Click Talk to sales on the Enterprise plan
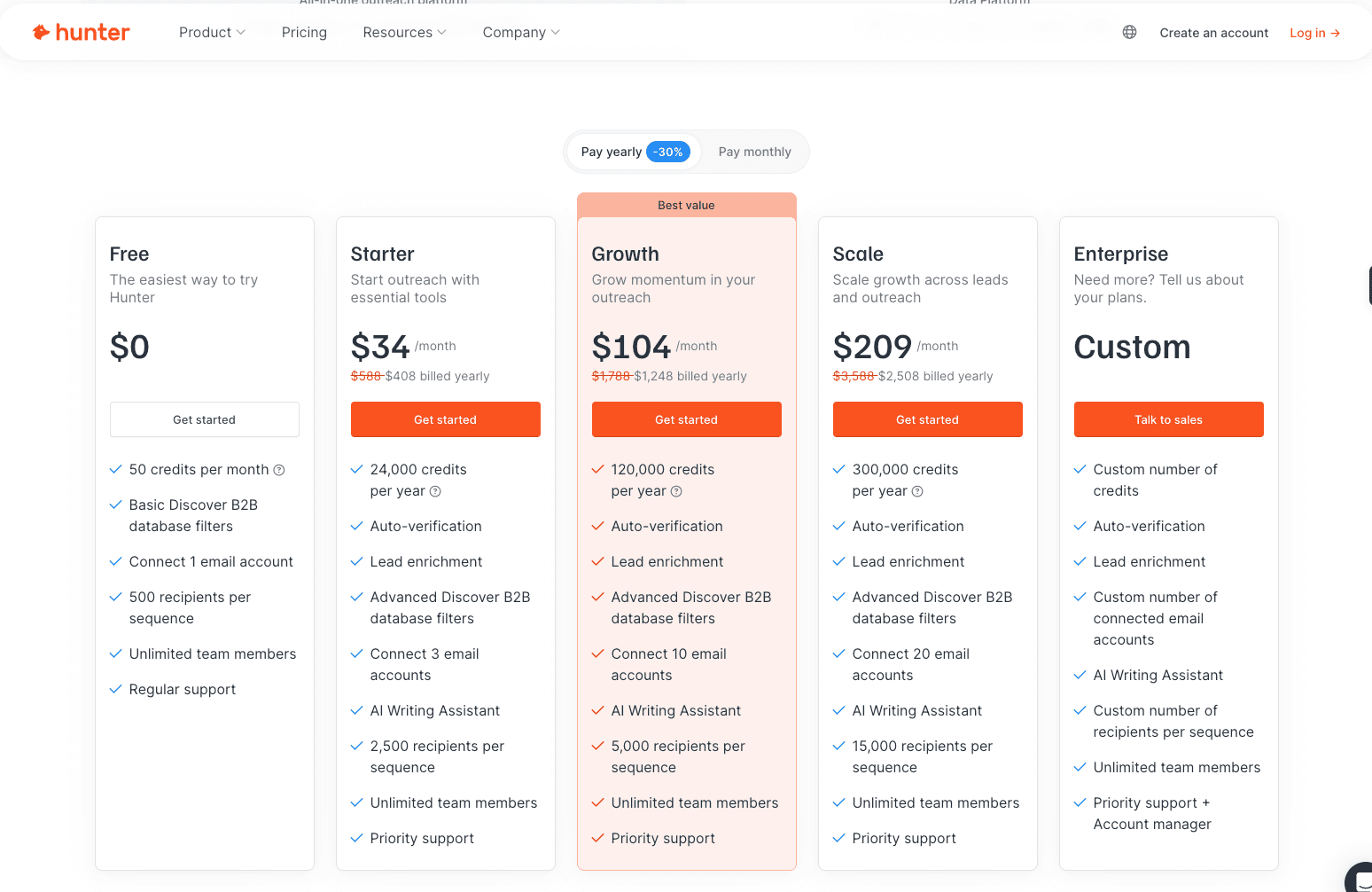Viewport: 1372px width, 892px height. point(1168,419)
